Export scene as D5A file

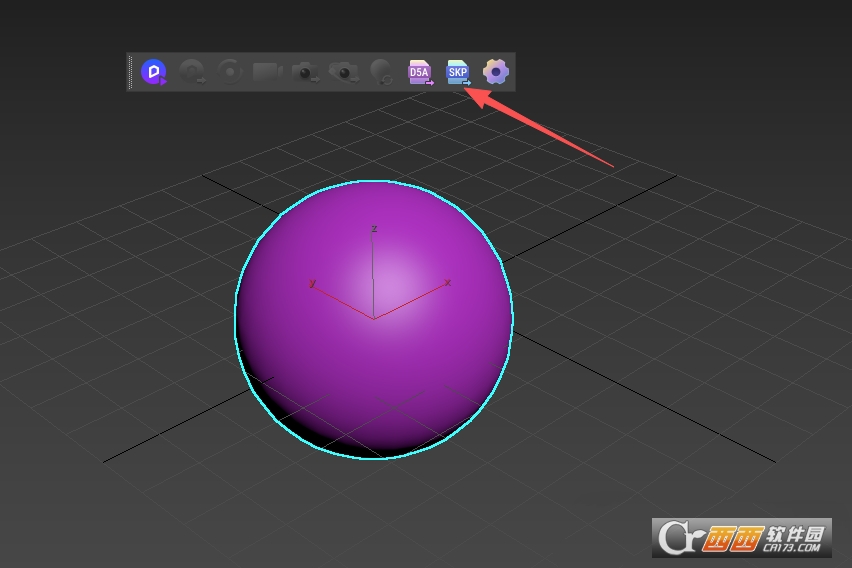click(420, 72)
